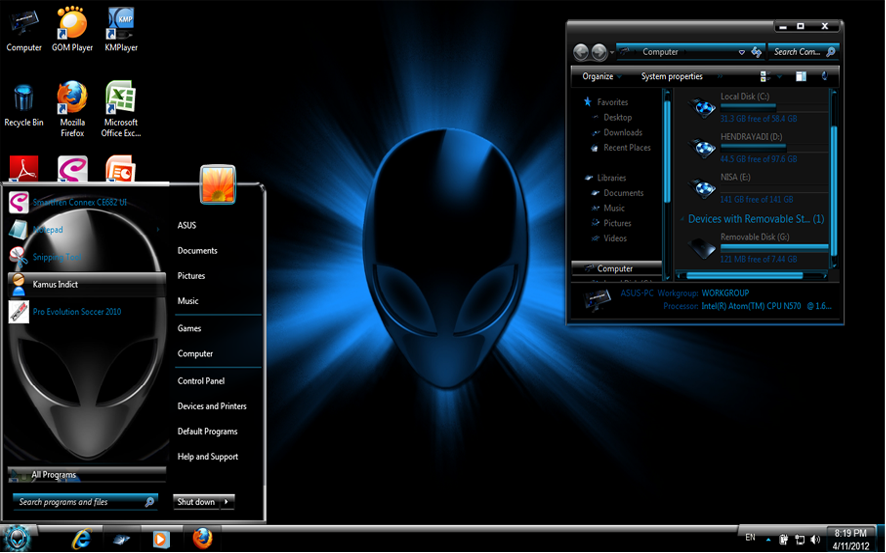Launch GOM Player from desktop
Viewport: 886px width, 553px height.
point(72,29)
